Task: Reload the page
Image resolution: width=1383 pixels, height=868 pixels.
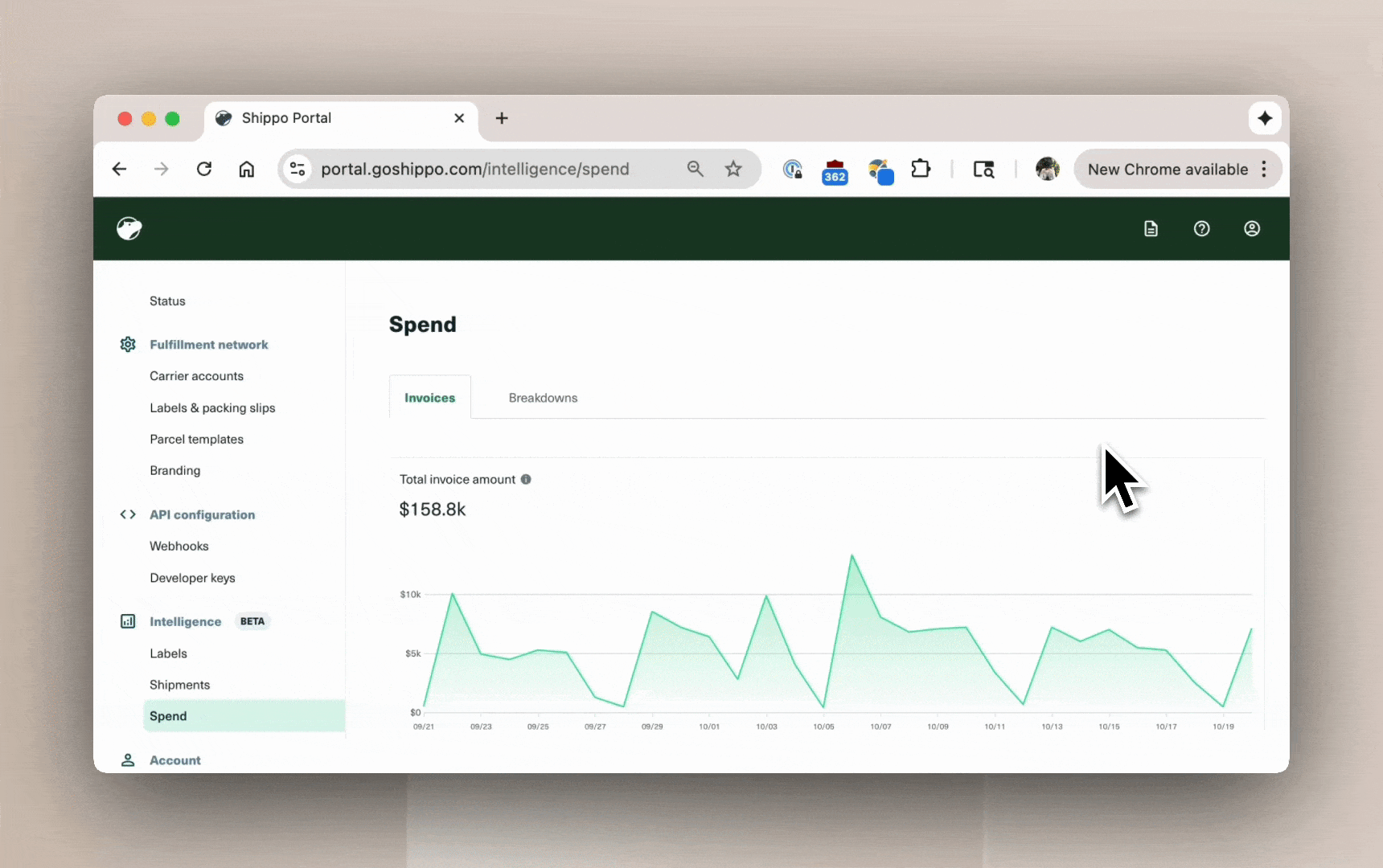Action: point(204,169)
